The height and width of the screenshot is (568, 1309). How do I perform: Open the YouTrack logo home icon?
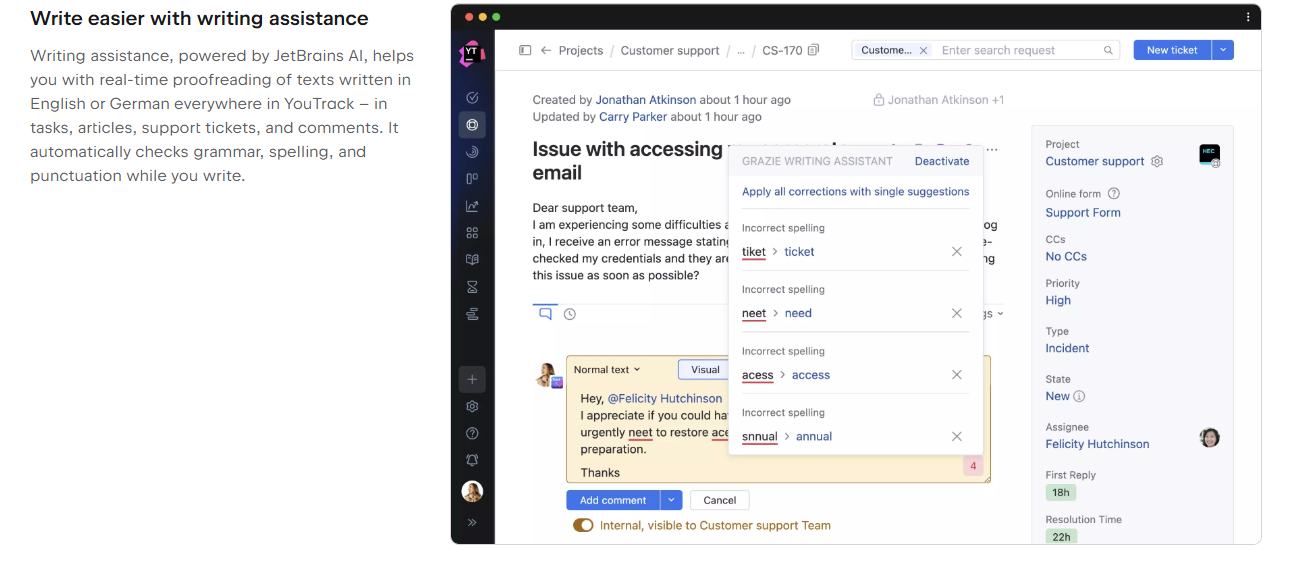pos(472,54)
